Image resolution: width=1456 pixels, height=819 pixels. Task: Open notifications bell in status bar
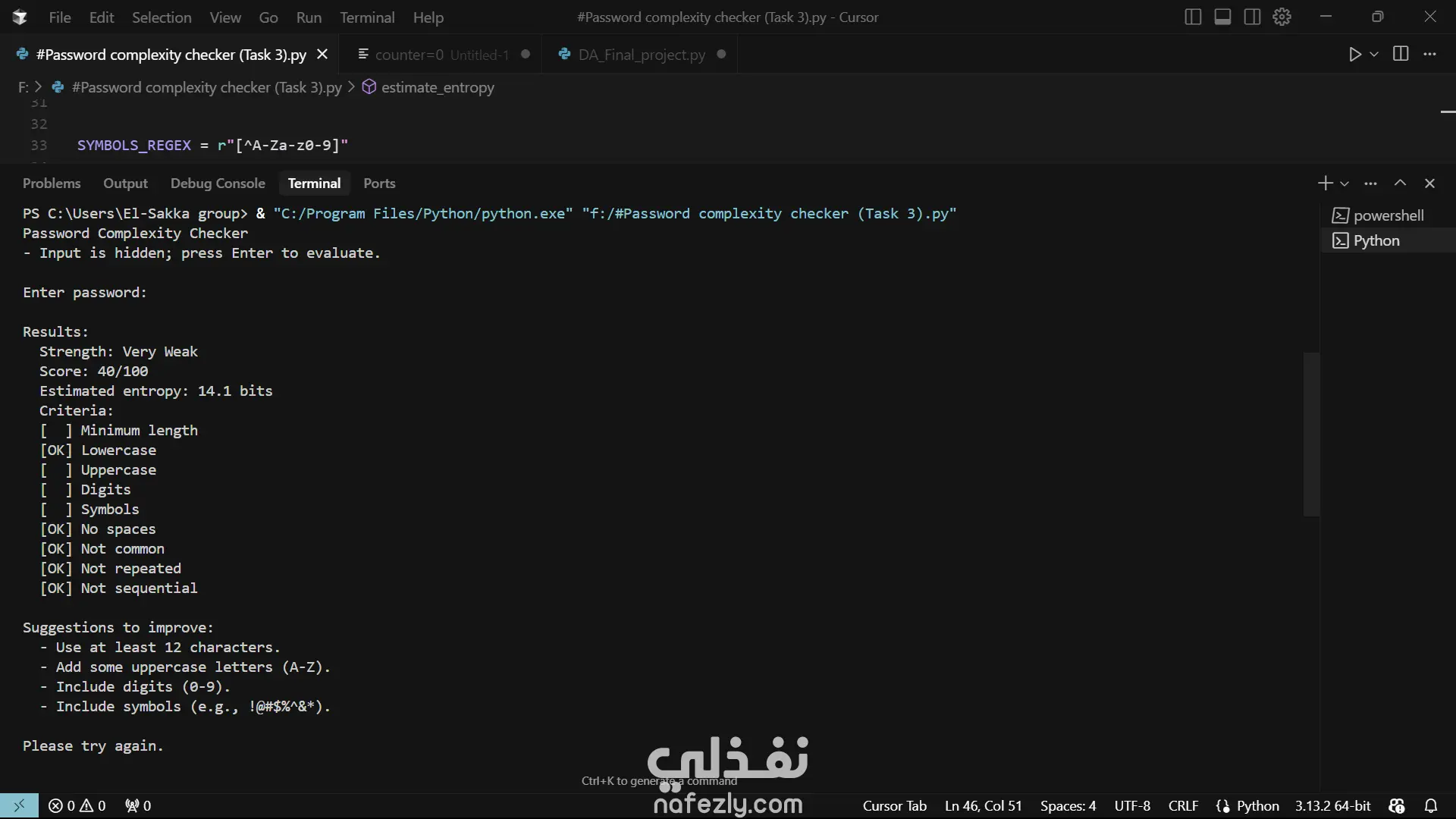coord(1430,805)
